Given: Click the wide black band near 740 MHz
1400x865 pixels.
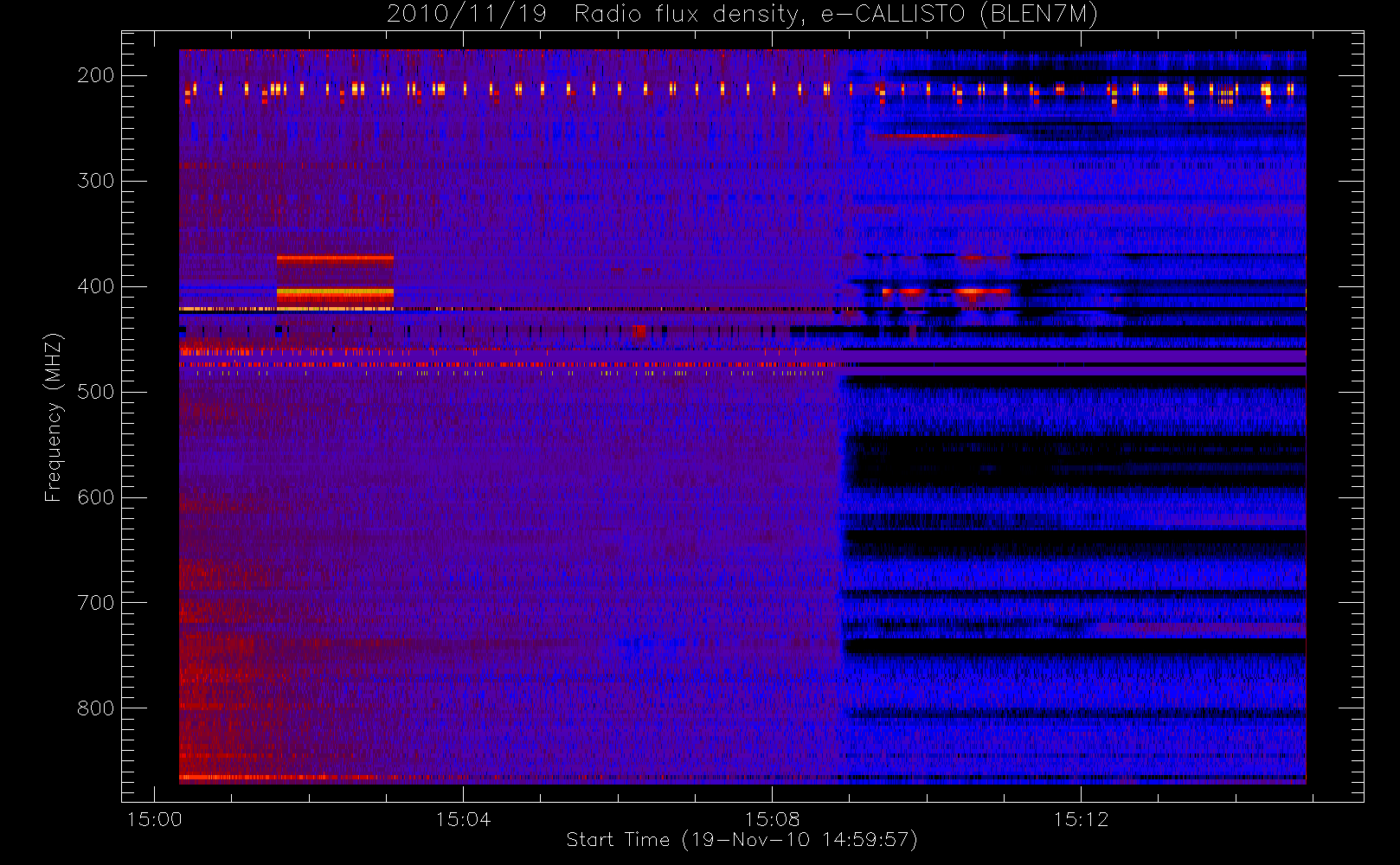Looking at the screenshot, I should pos(1075,646).
